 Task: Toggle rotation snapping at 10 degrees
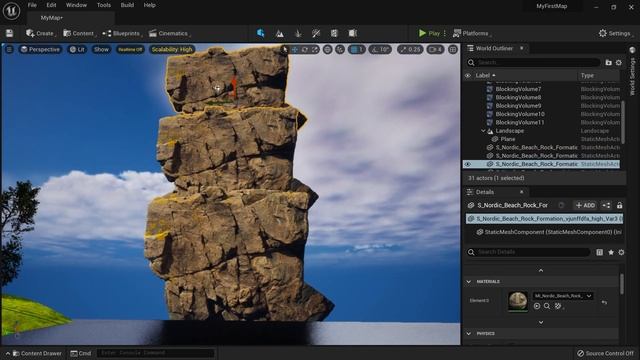pos(380,49)
